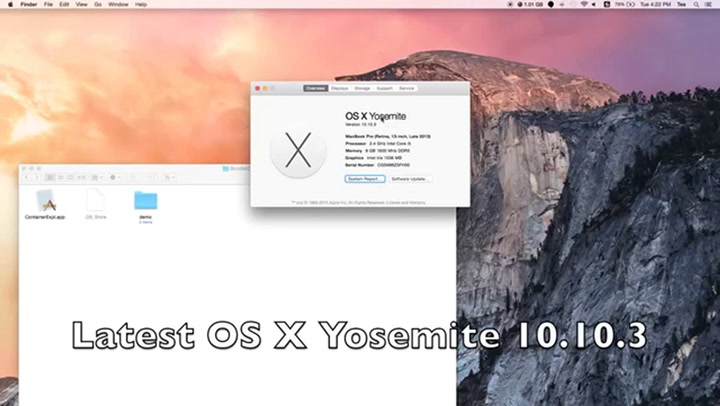Click the 79% battery status indicator
The height and width of the screenshot is (406, 720).
624,4
